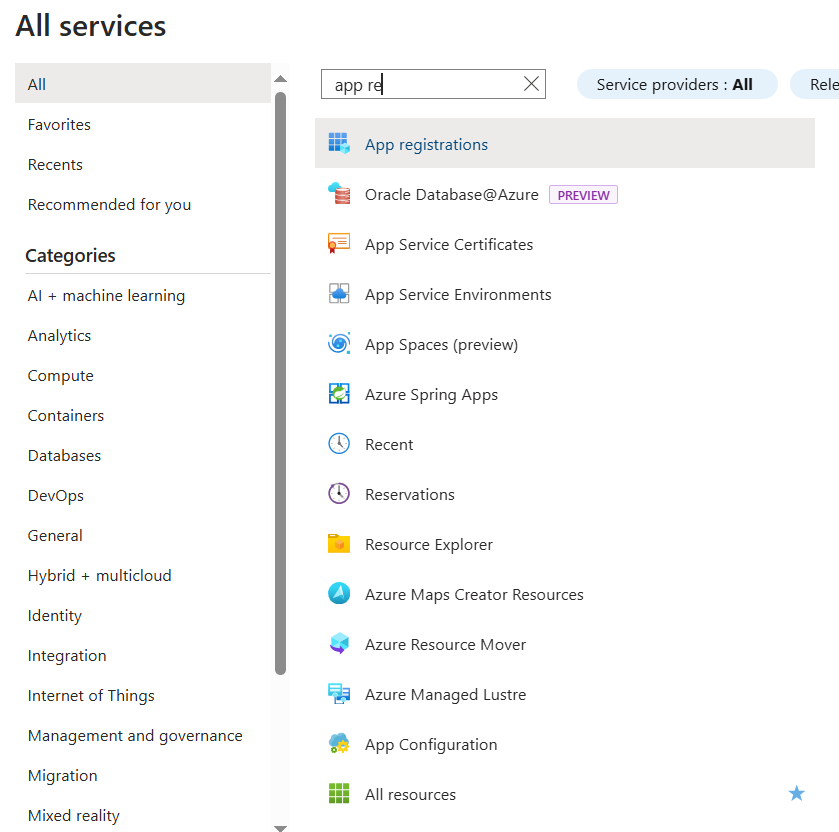This screenshot has width=839, height=832.
Task: Open Recommended for you
Action: pos(109,205)
